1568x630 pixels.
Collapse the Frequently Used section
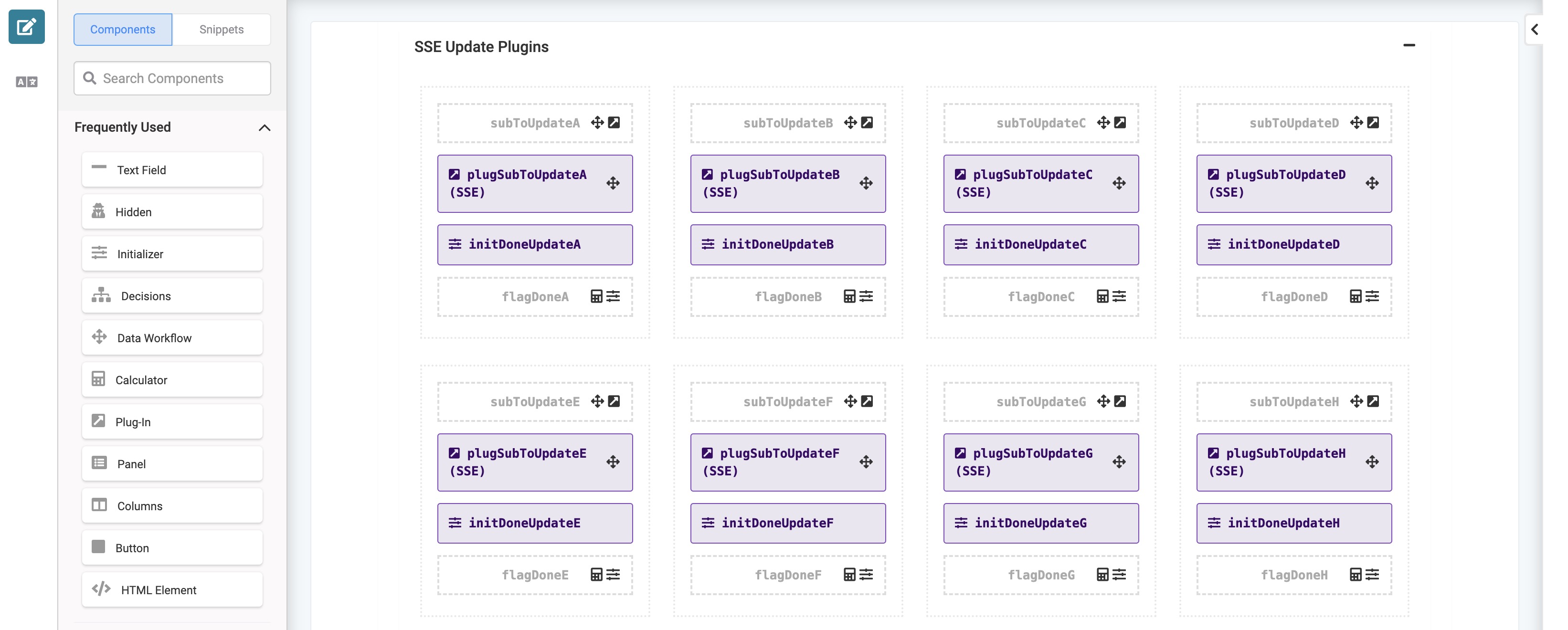pos(264,127)
